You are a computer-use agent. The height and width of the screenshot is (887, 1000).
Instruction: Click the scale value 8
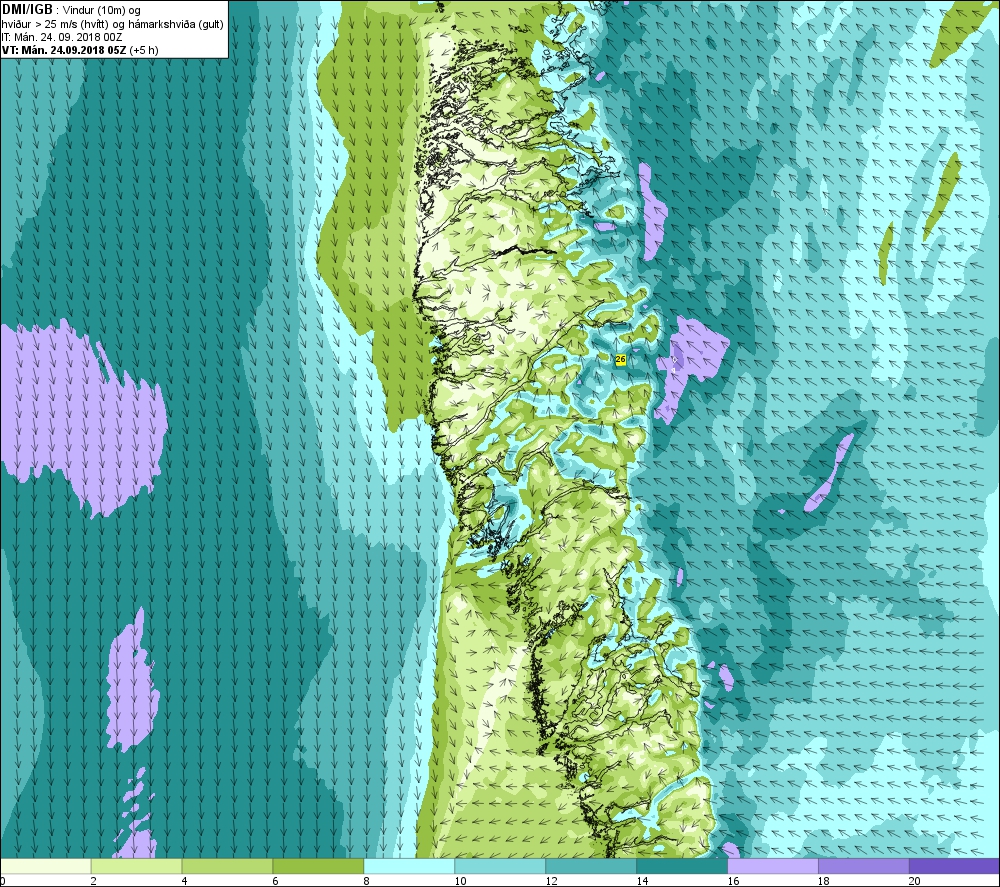coord(366,881)
